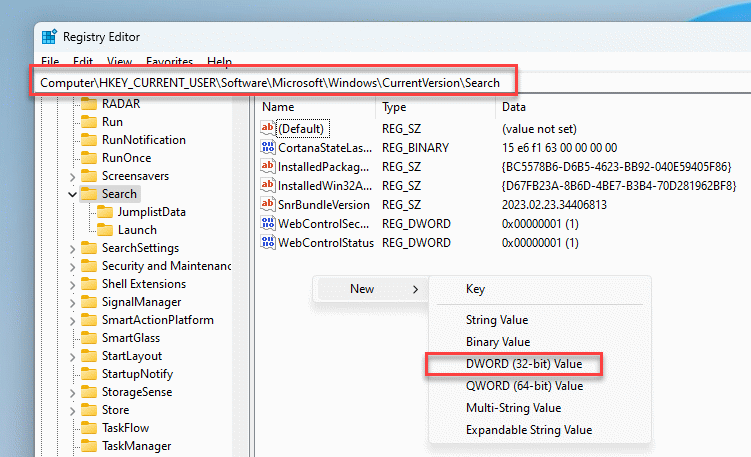Select the RunOnce folder icon

[x=89, y=158]
